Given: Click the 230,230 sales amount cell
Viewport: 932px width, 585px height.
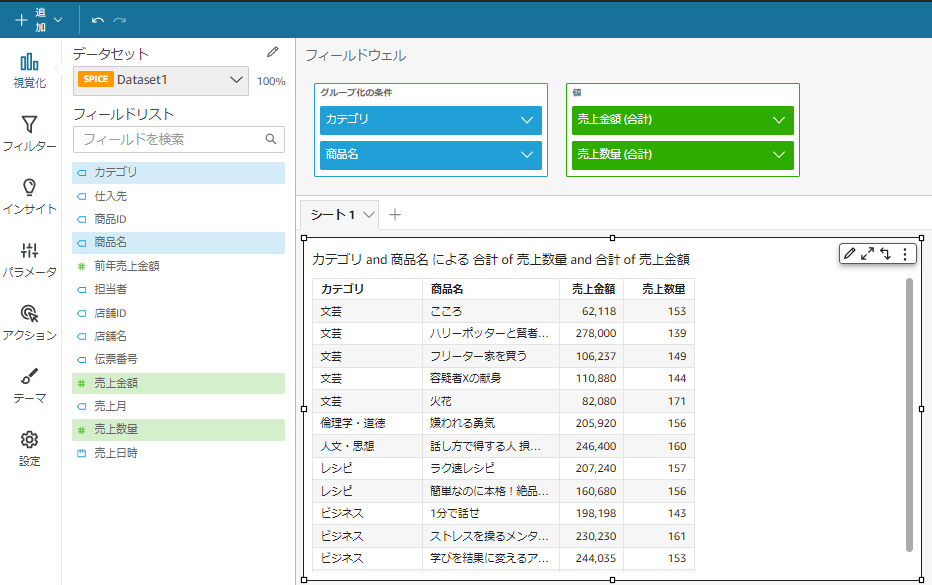Looking at the screenshot, I should [x=591, y=536].
